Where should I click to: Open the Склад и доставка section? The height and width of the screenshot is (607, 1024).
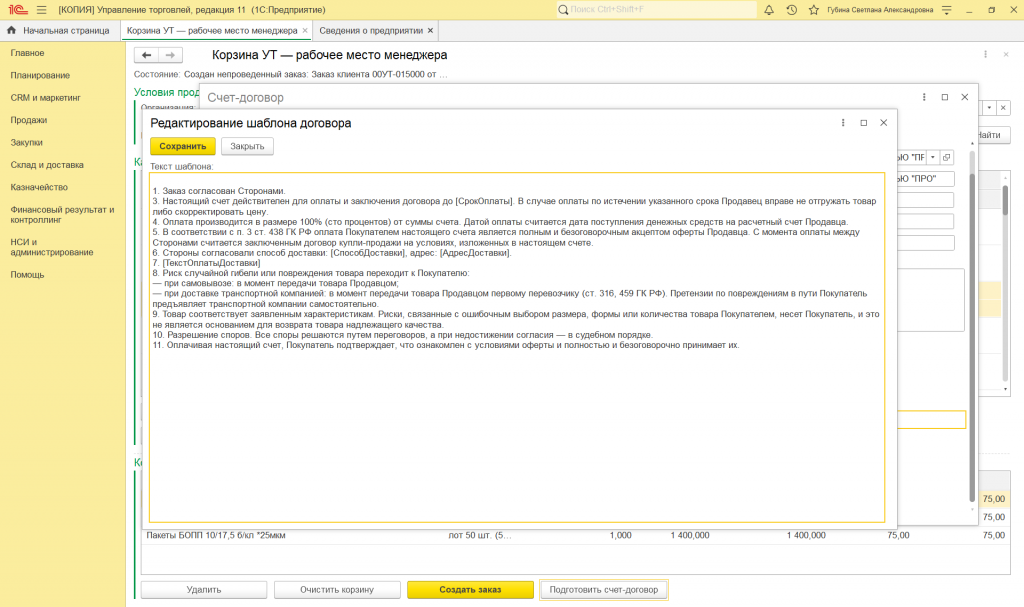tap(47, 165)
